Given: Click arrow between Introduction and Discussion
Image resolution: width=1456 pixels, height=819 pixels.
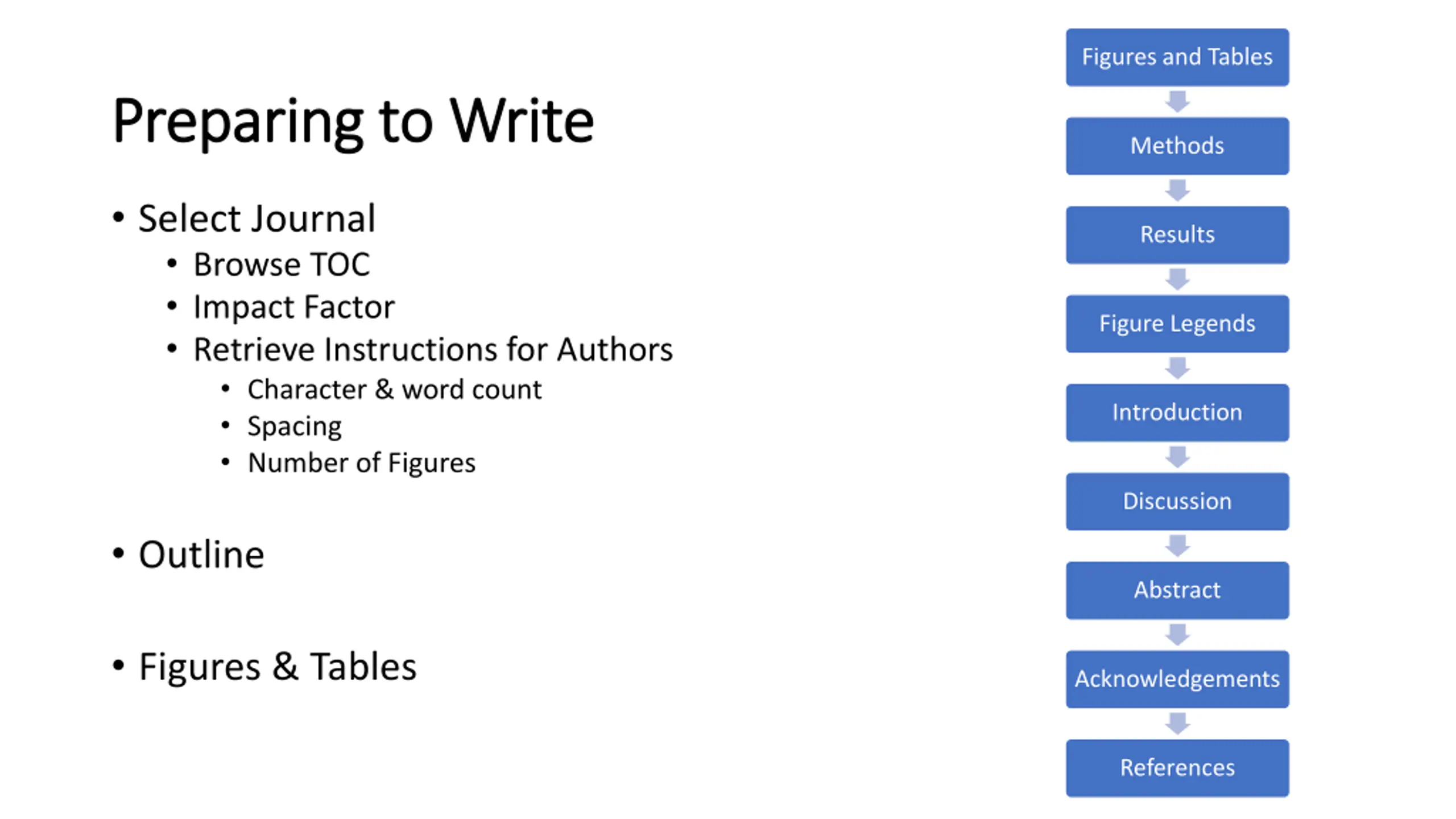Looking at the screenshot, I should [x=1177, y=457].
